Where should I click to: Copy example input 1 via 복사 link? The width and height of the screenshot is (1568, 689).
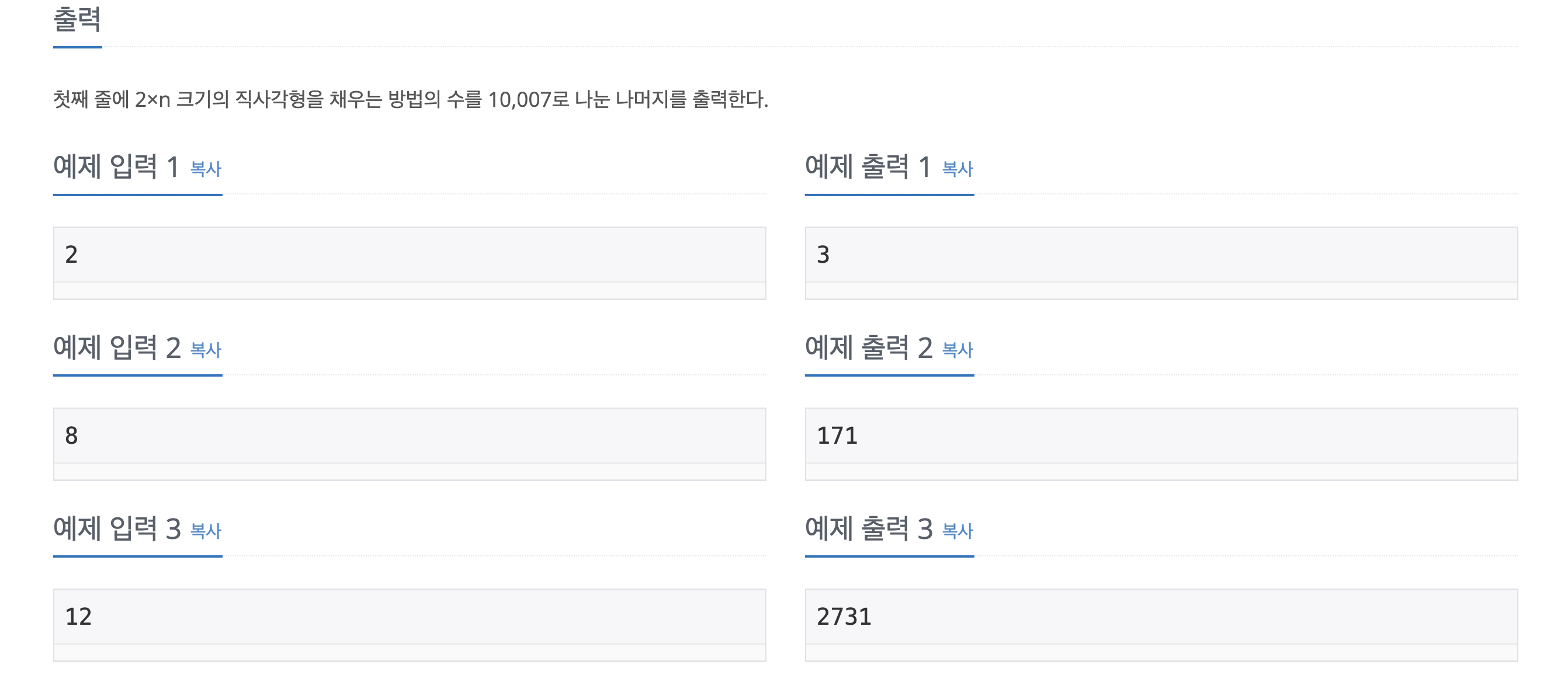[206, 168]
